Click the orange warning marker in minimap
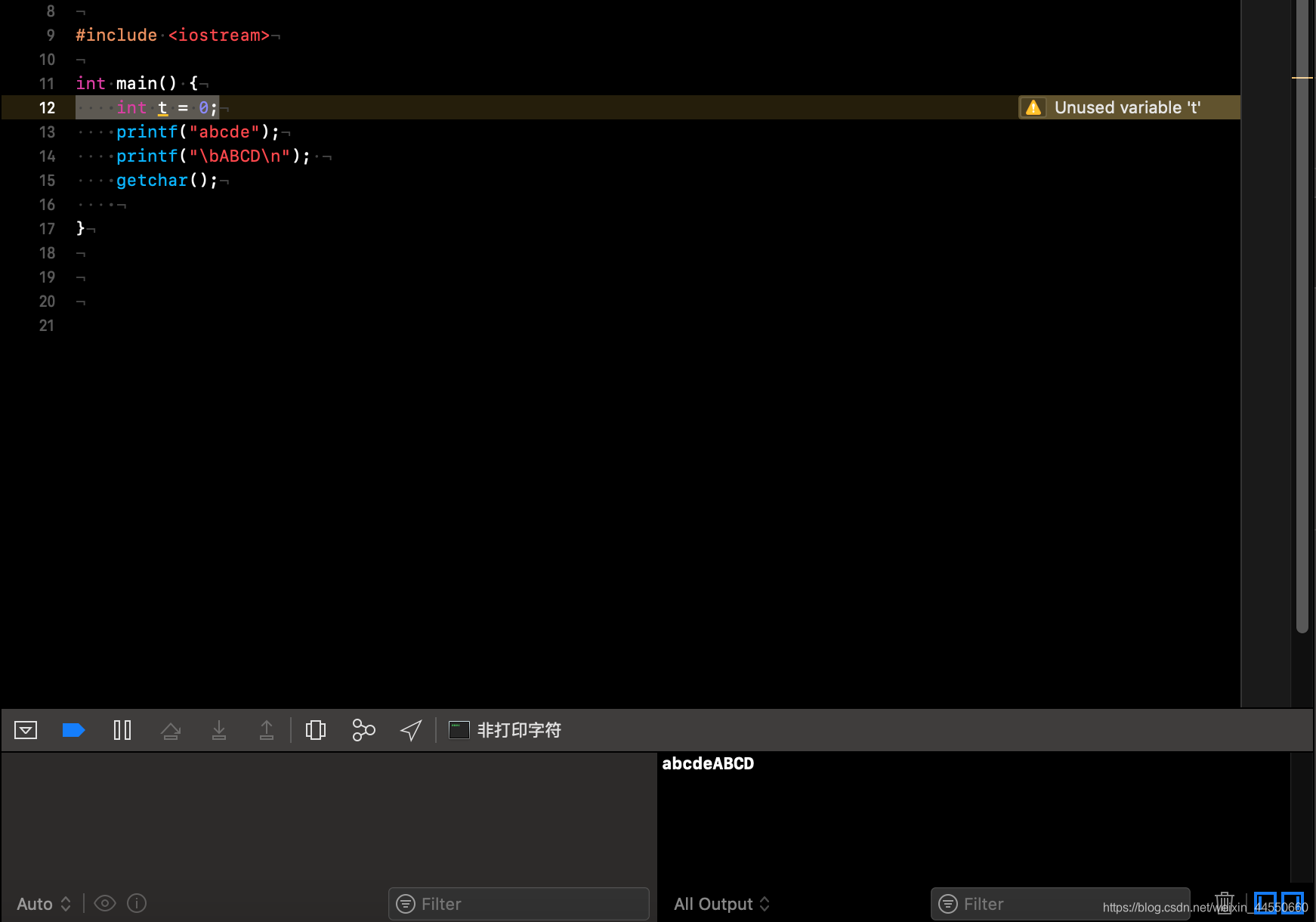This screenshot has width=1316, height=922. tap(1302, 78)
